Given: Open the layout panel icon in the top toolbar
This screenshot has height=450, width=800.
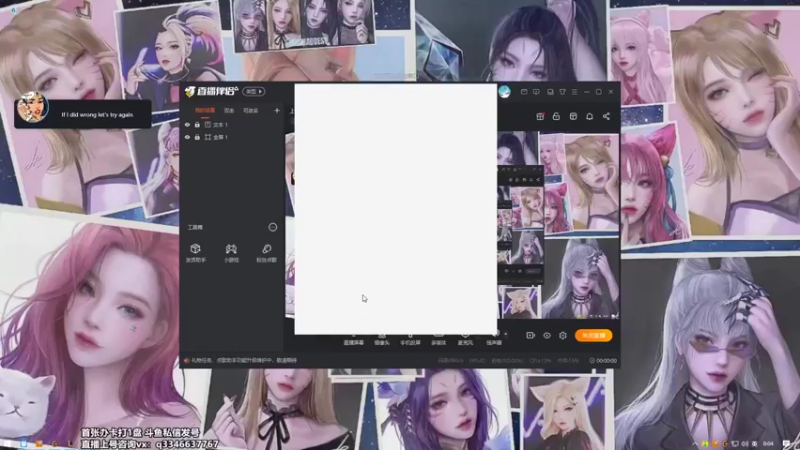Looking at the screenshot, I should [x=573, y=116].
